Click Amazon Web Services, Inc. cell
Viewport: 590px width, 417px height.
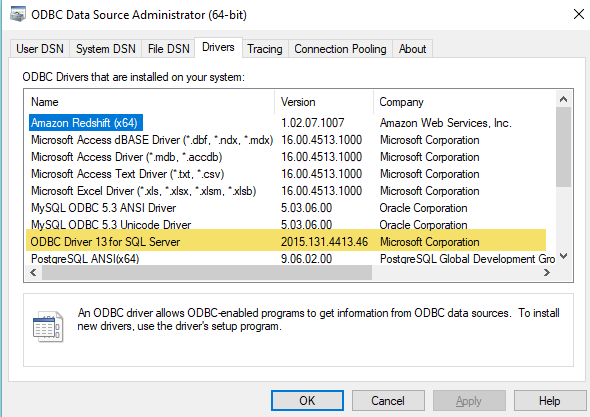(x=446, y=123)
